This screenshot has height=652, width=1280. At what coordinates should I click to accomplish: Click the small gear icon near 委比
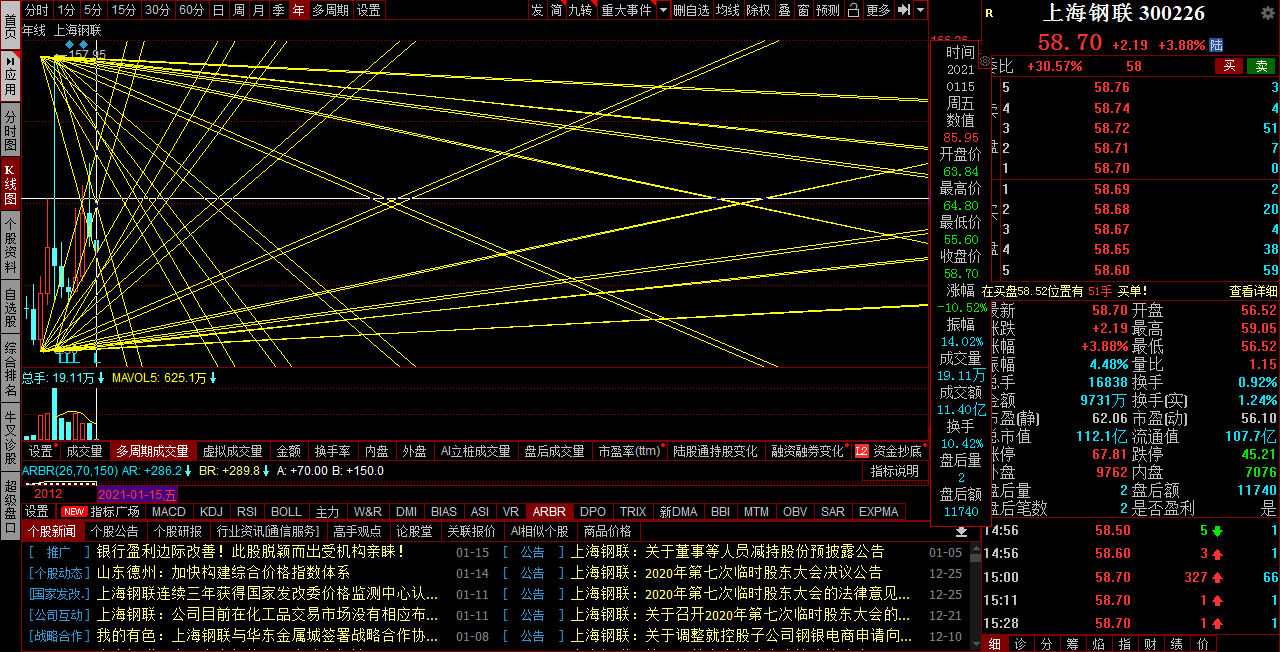click(x=985, y=62)
